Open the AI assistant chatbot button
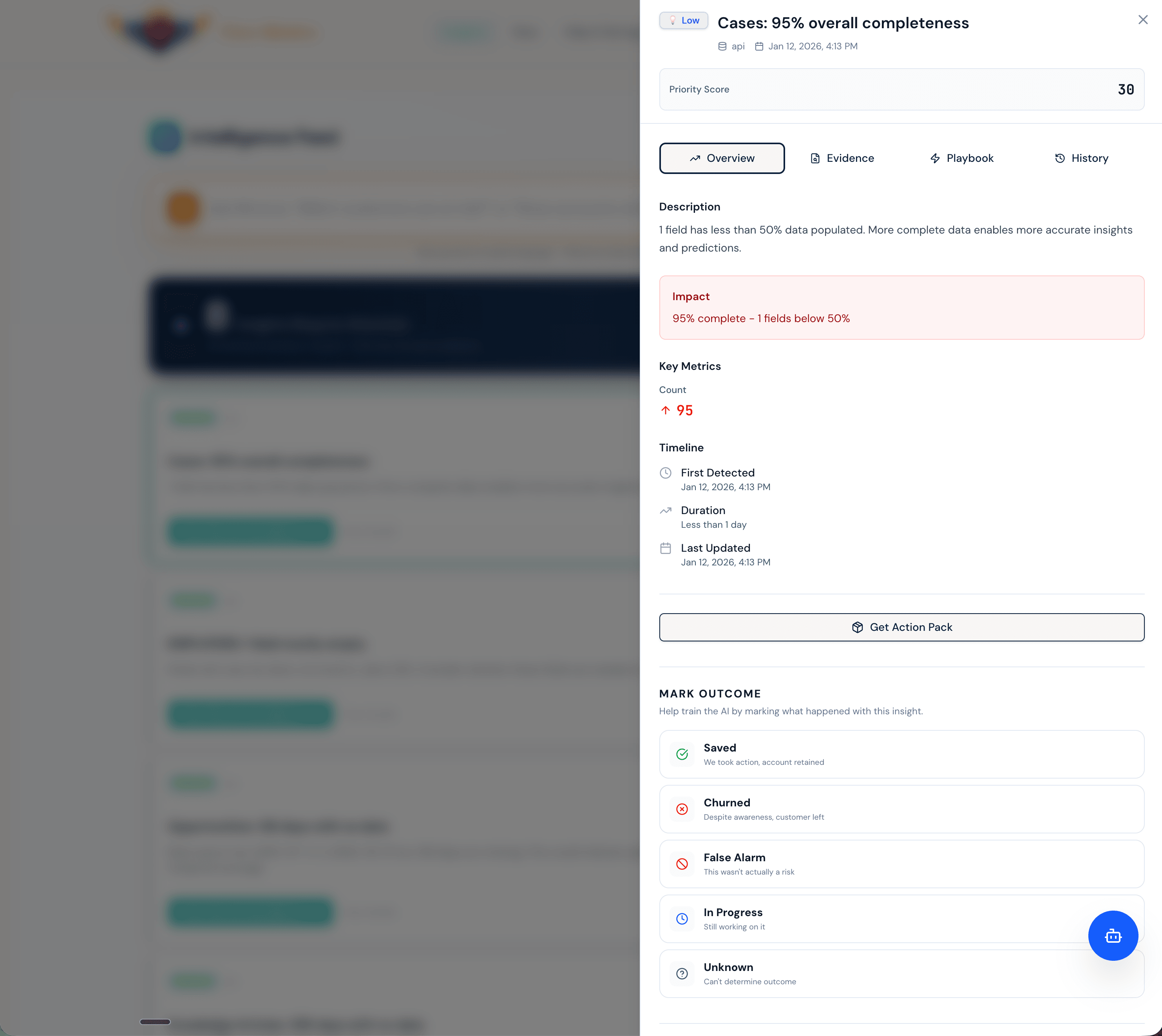 (x=1113, y=935)
